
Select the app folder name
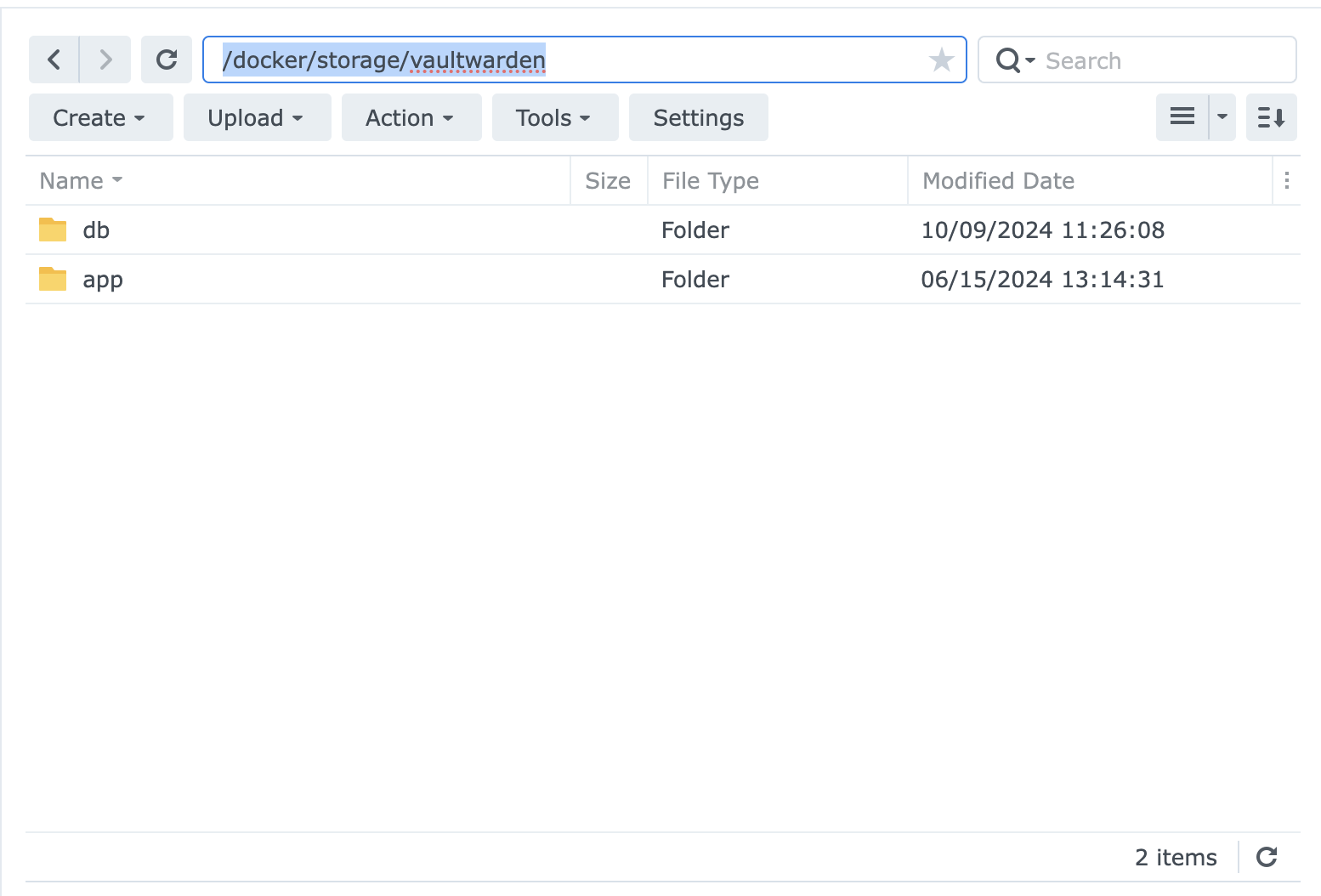pyautogui.click(x=103, y=281)
